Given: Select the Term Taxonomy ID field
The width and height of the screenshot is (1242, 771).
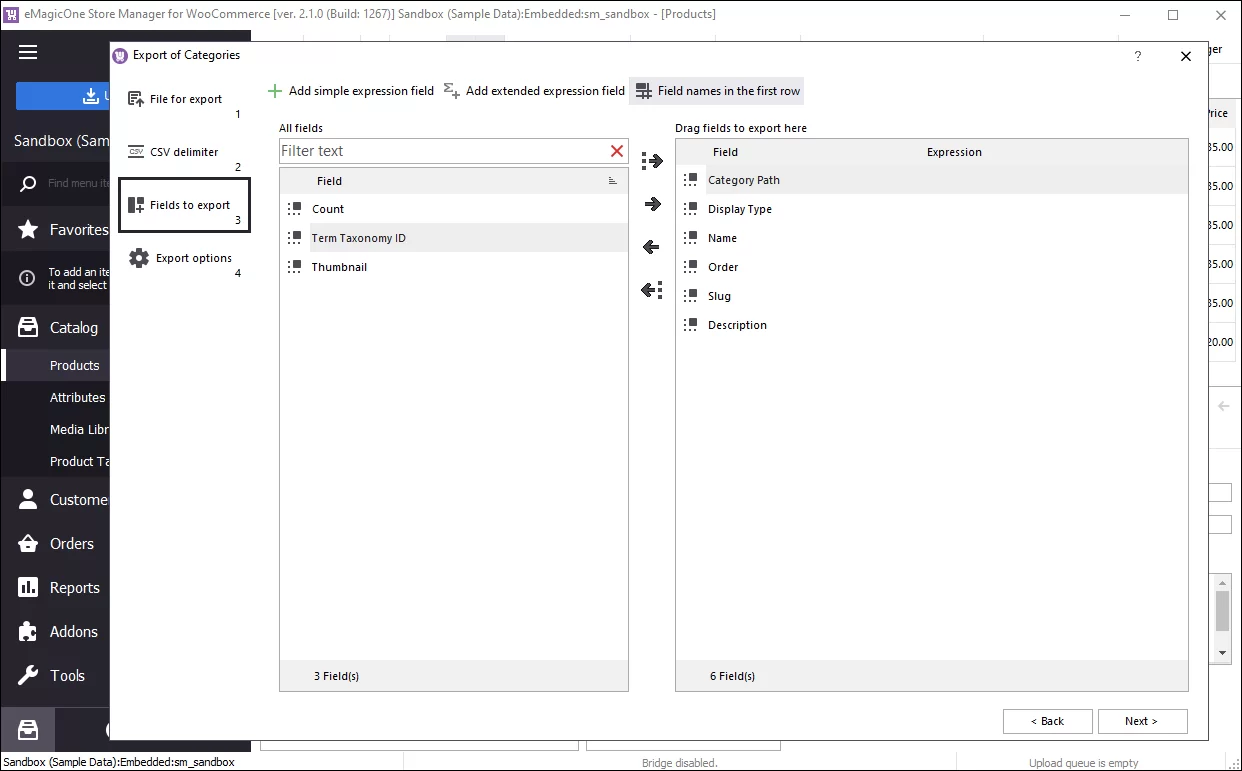Looking at the screenshot, I should click(356, 238).
